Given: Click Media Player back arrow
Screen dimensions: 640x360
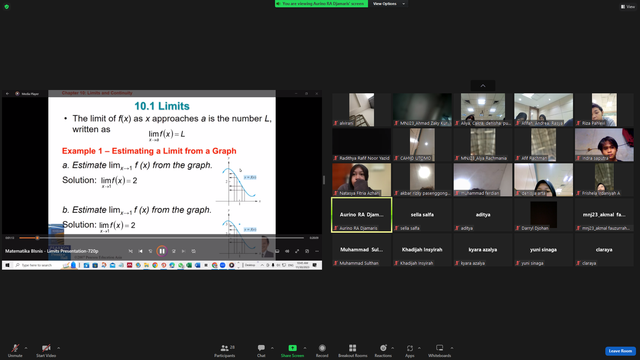Looking at the screenshot, I should coord(7,93).
